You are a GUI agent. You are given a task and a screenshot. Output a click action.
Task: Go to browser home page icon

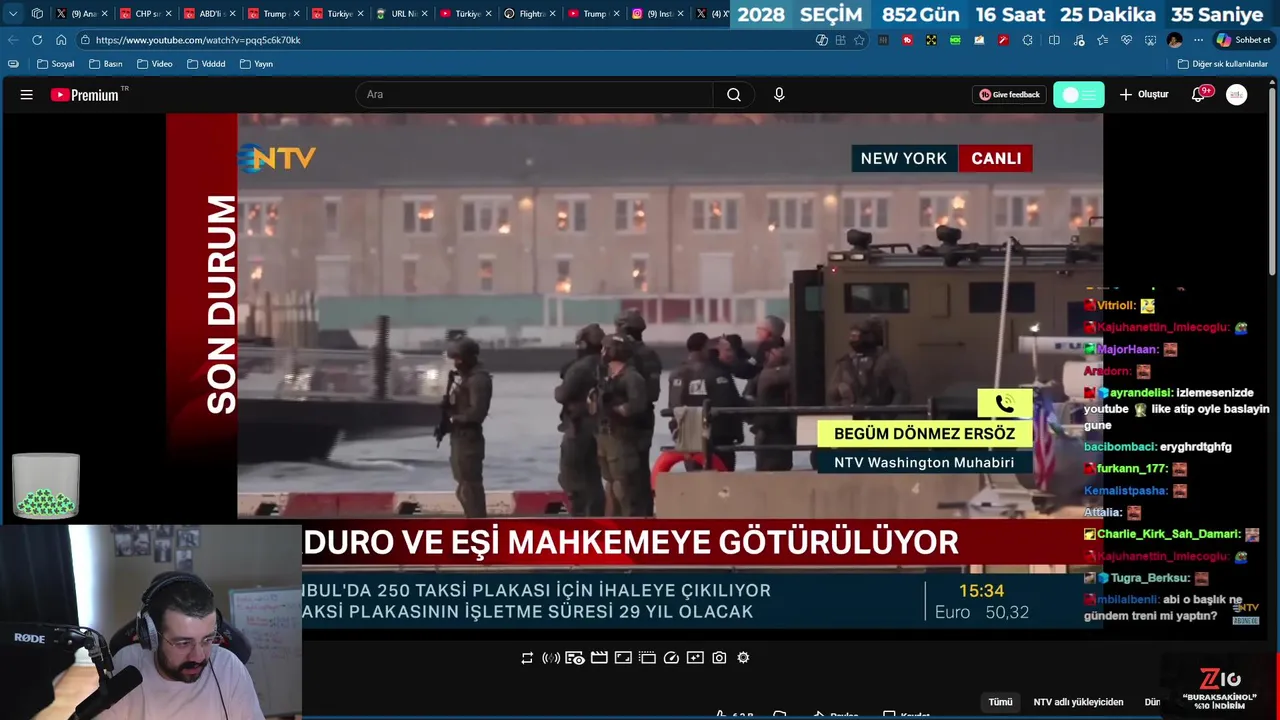tap(61, 40)
